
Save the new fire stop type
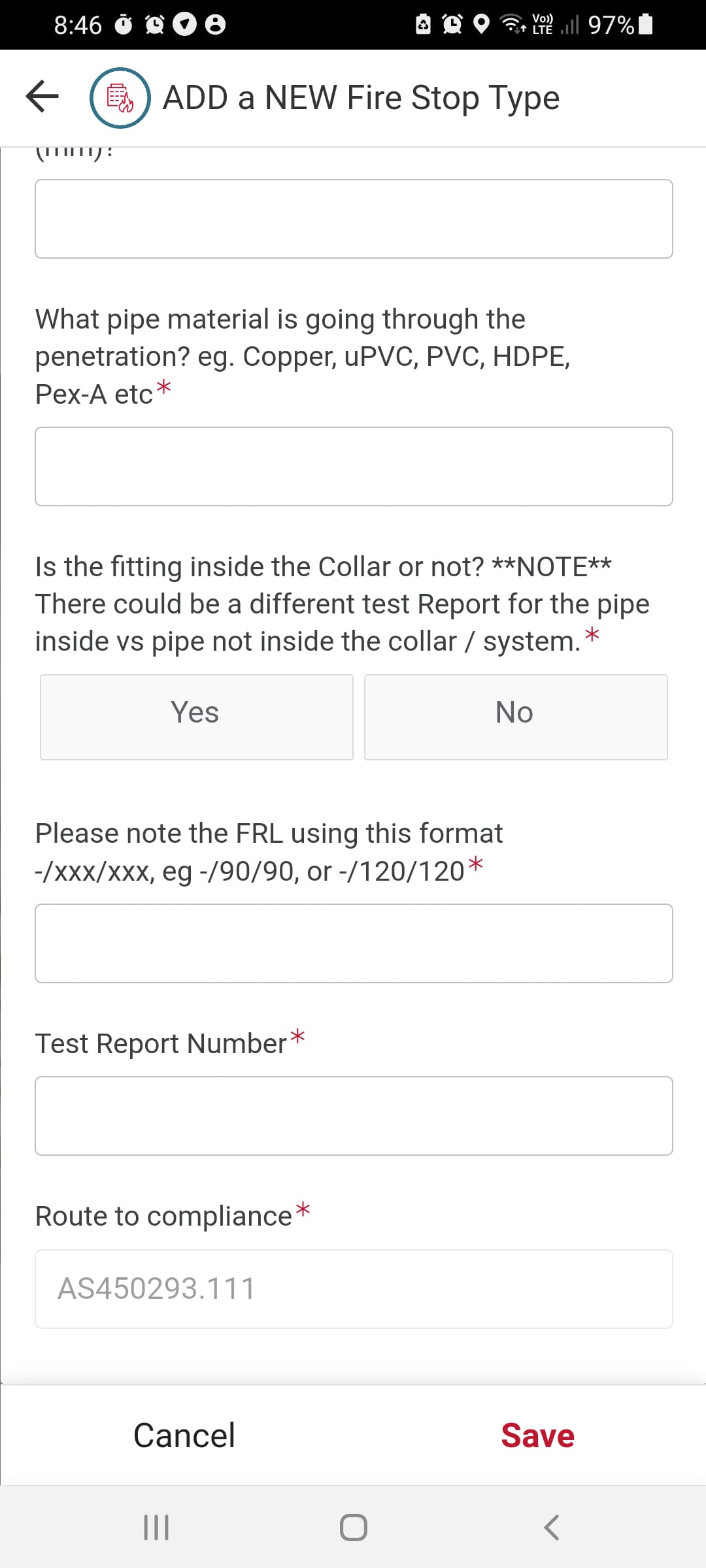click(537, 1435)
